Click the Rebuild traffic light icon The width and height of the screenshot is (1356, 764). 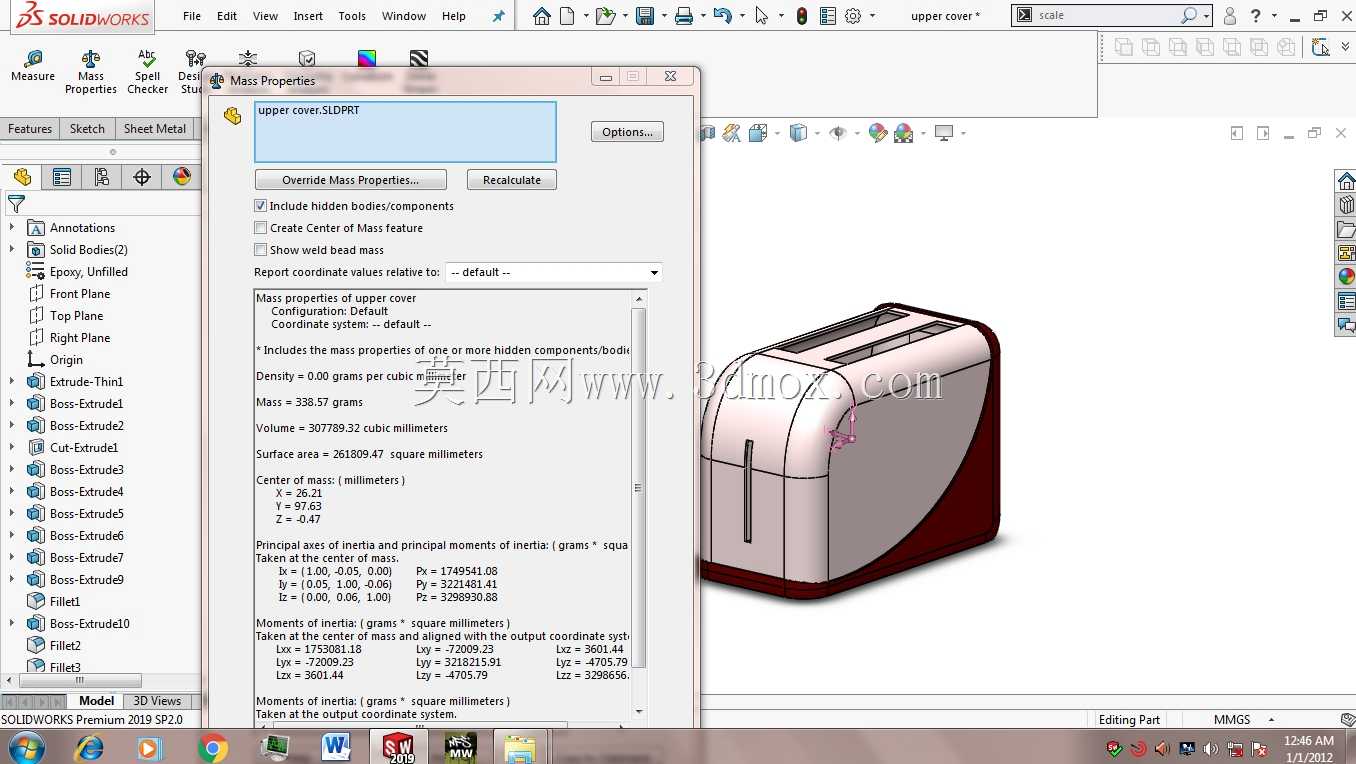(x=802, y=16)
